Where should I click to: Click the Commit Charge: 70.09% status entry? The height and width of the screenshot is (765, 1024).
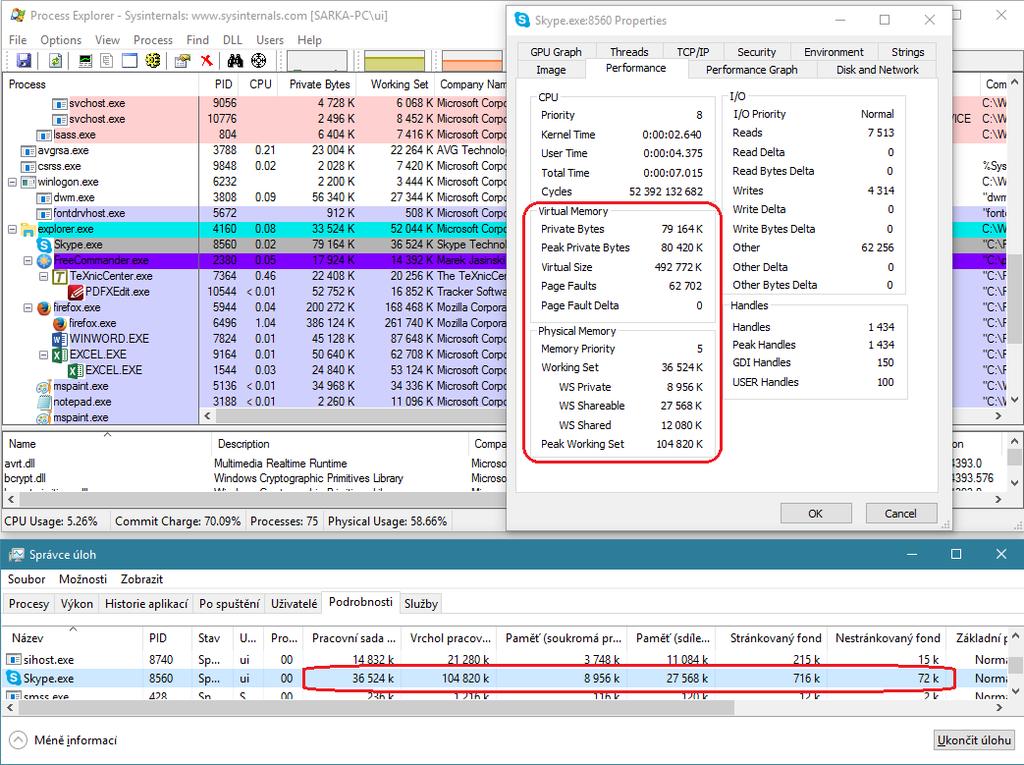[178, 521]
